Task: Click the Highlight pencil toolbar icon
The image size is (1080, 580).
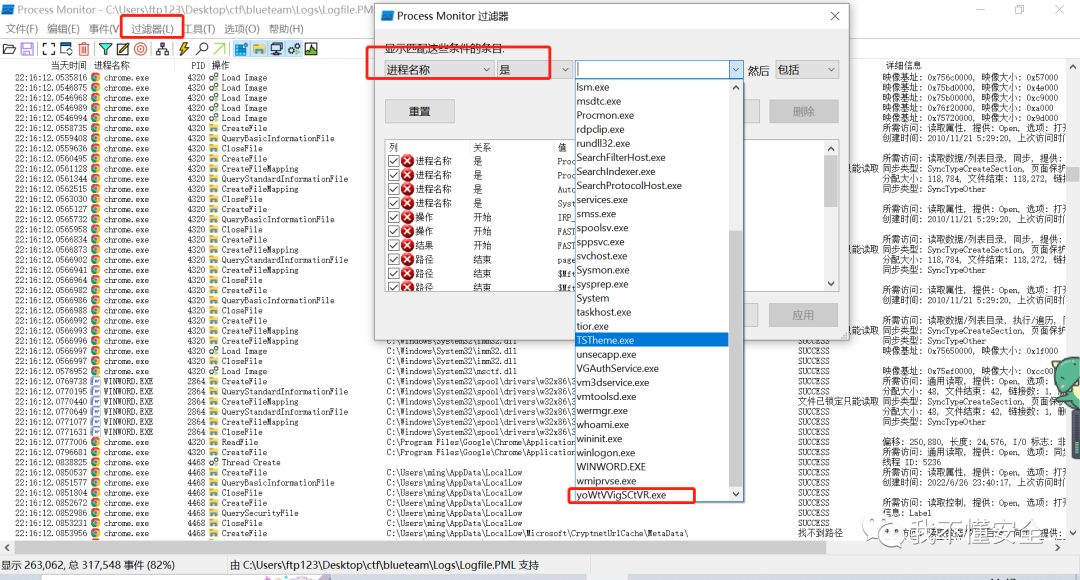Action: point(123,49)
